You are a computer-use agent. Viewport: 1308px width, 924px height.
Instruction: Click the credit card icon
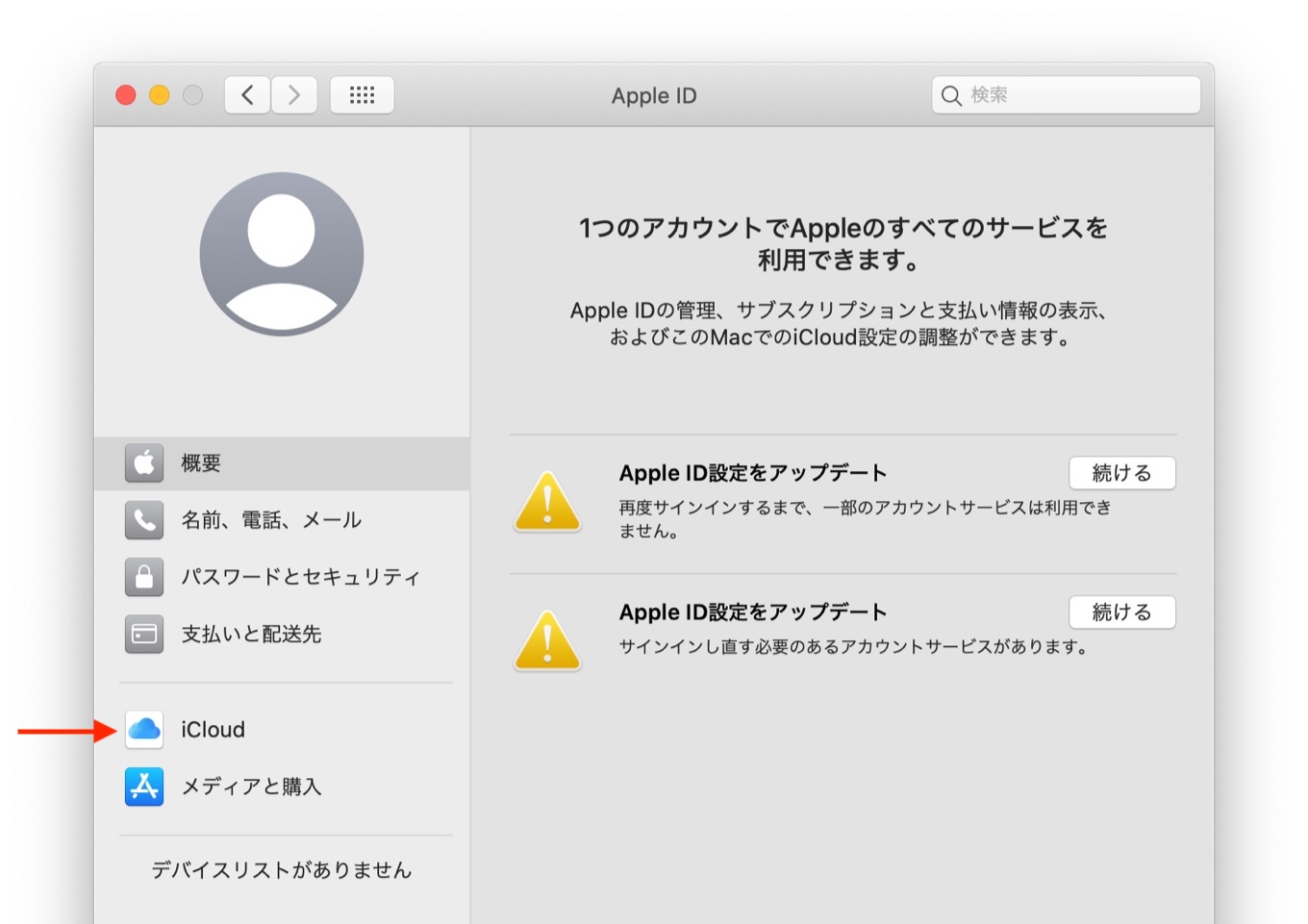pos(144,634)
